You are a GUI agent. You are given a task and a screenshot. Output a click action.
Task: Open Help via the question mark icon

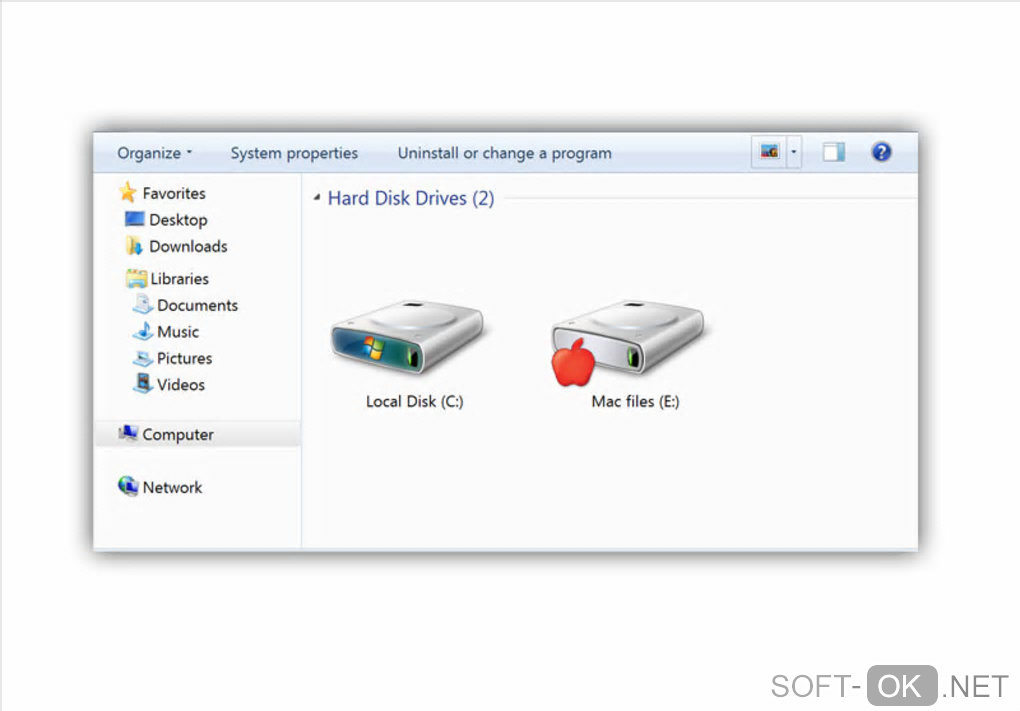(x=881, y=152)
